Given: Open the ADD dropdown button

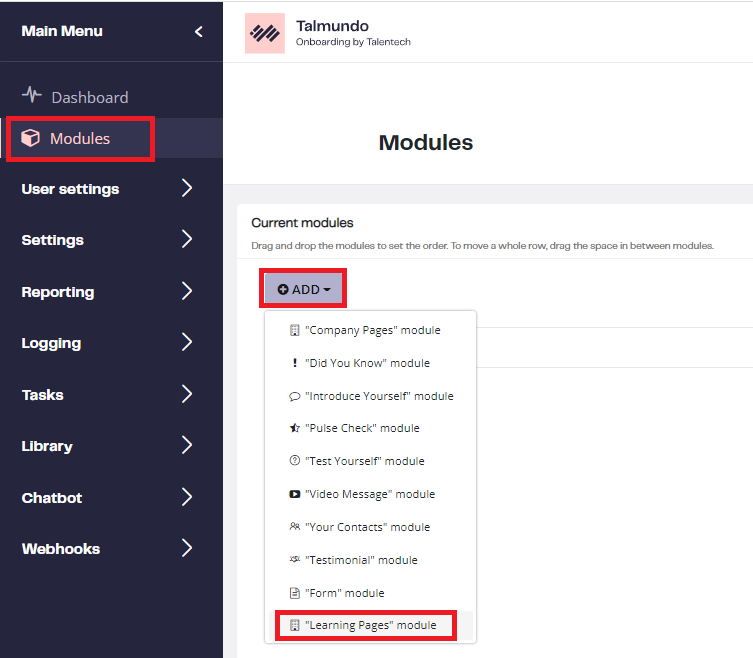Looking at the screenshot, I should [304, 290].
